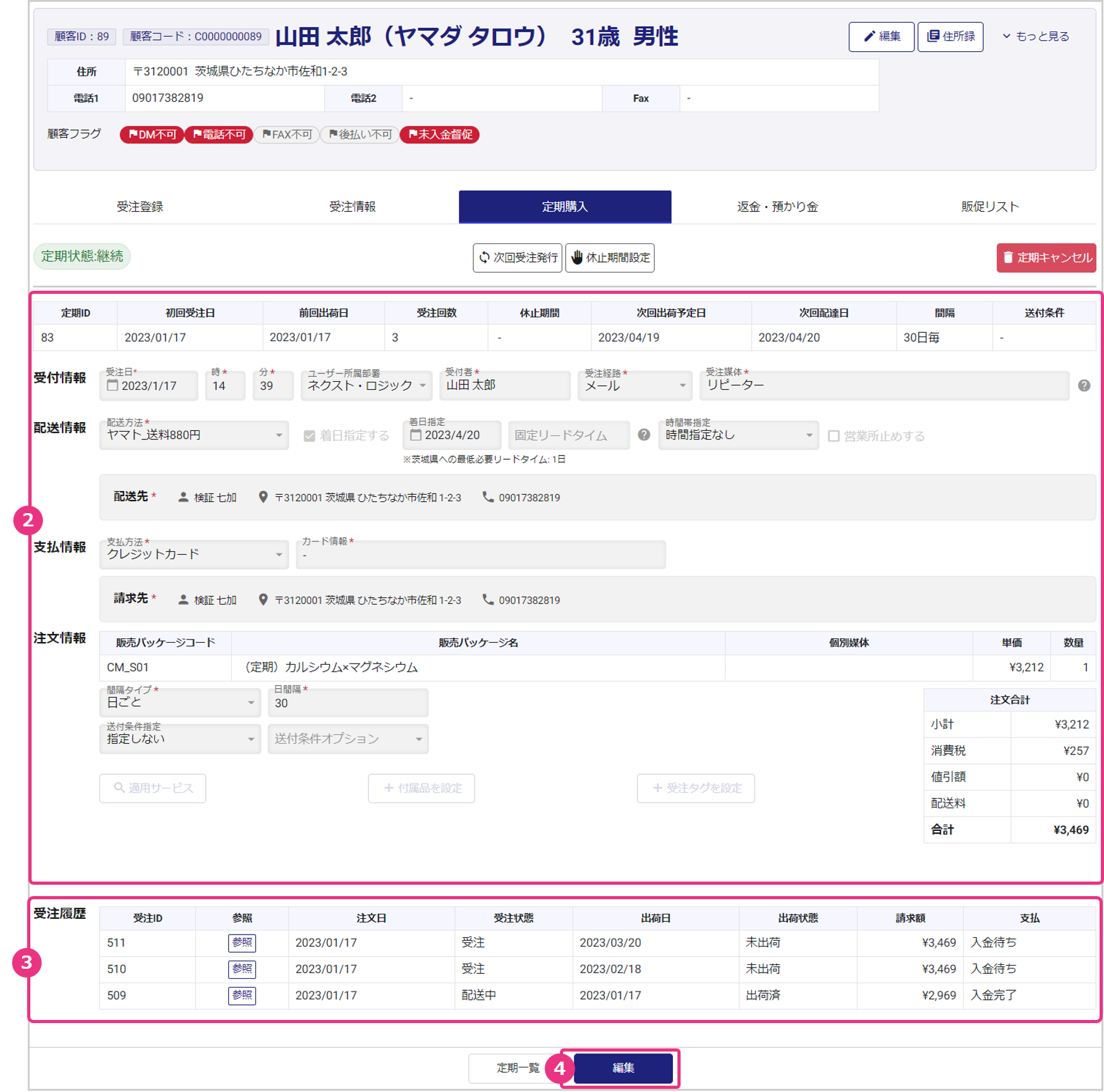
Task: Toggle the 着日指定する checkbox
Action: point(310,436)
